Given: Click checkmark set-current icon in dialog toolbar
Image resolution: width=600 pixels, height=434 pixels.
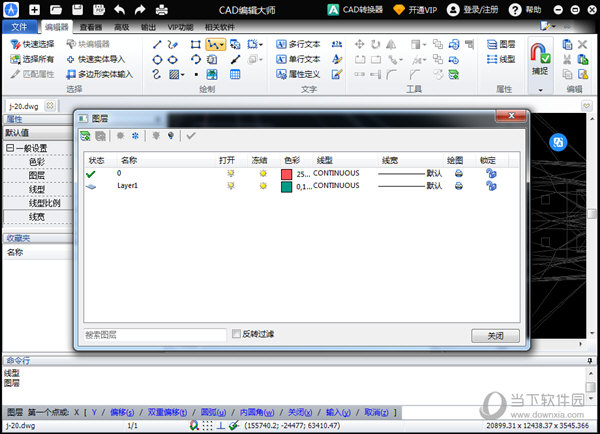Looking at the screenshot, I should point(191,135).
